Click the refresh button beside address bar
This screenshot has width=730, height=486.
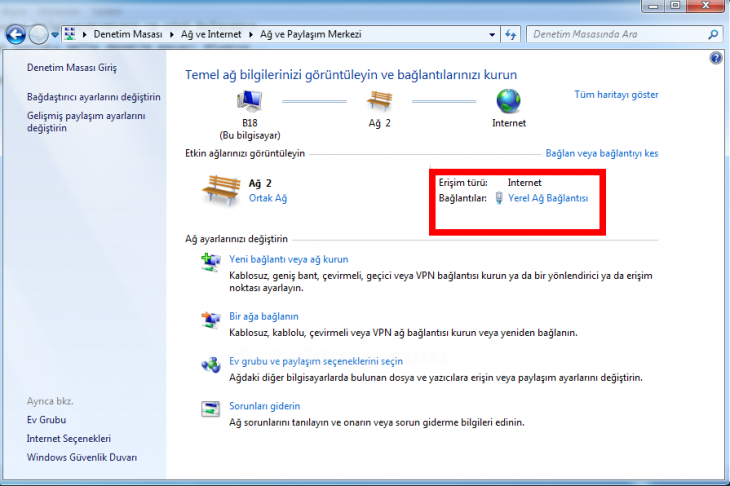(511, 34)
